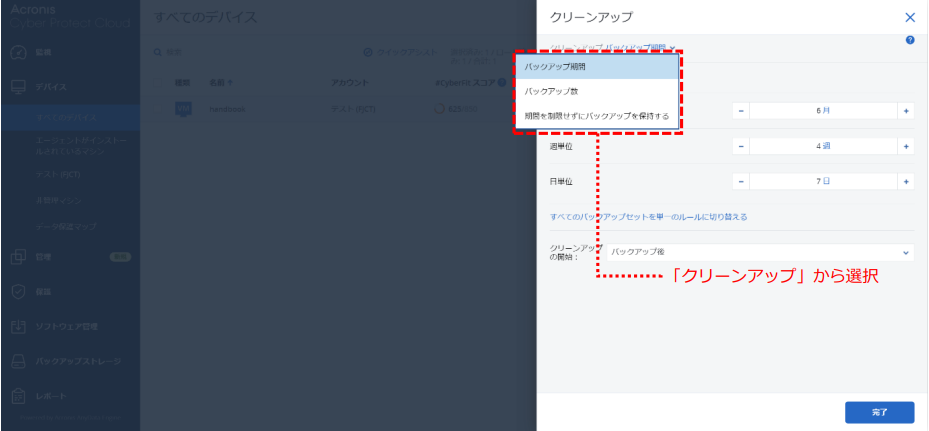Close the クリーンアップ panel with X
This screenshot has width=929, height=431.
909,17
